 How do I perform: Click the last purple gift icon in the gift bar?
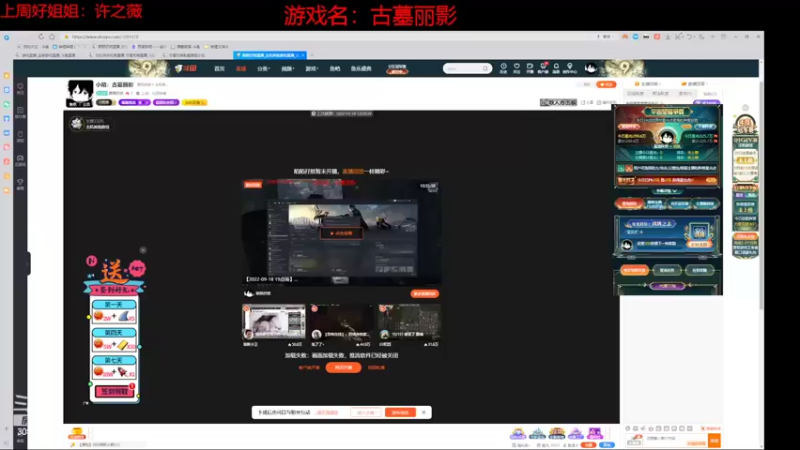[595, 434]
